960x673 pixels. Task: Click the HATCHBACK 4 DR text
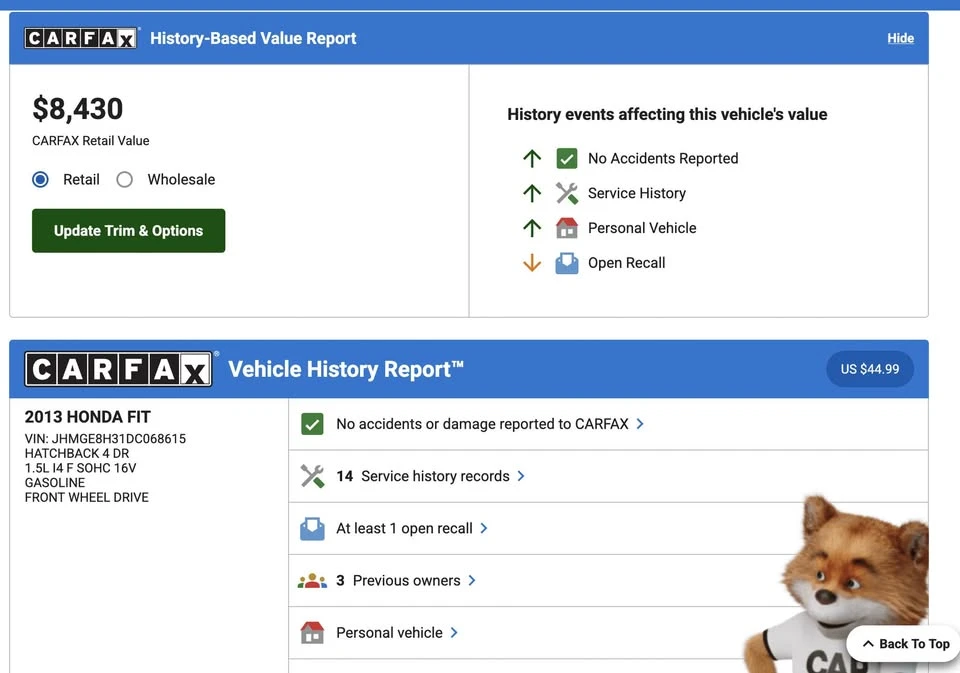77,453
